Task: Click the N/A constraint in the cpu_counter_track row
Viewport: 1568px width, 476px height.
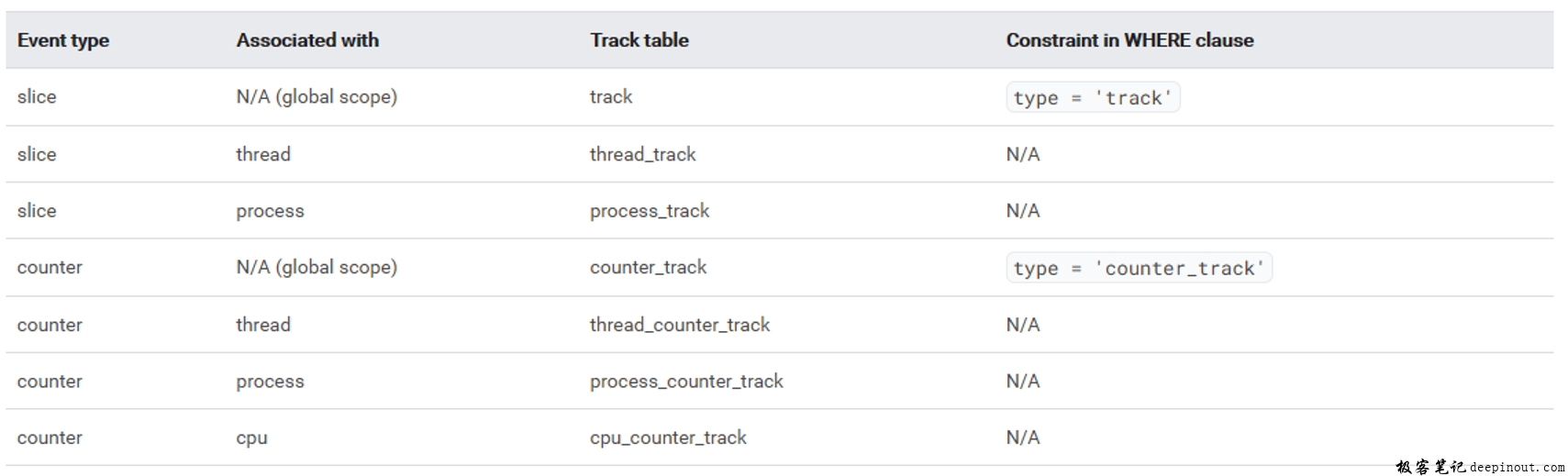Action: point(1023,438)
